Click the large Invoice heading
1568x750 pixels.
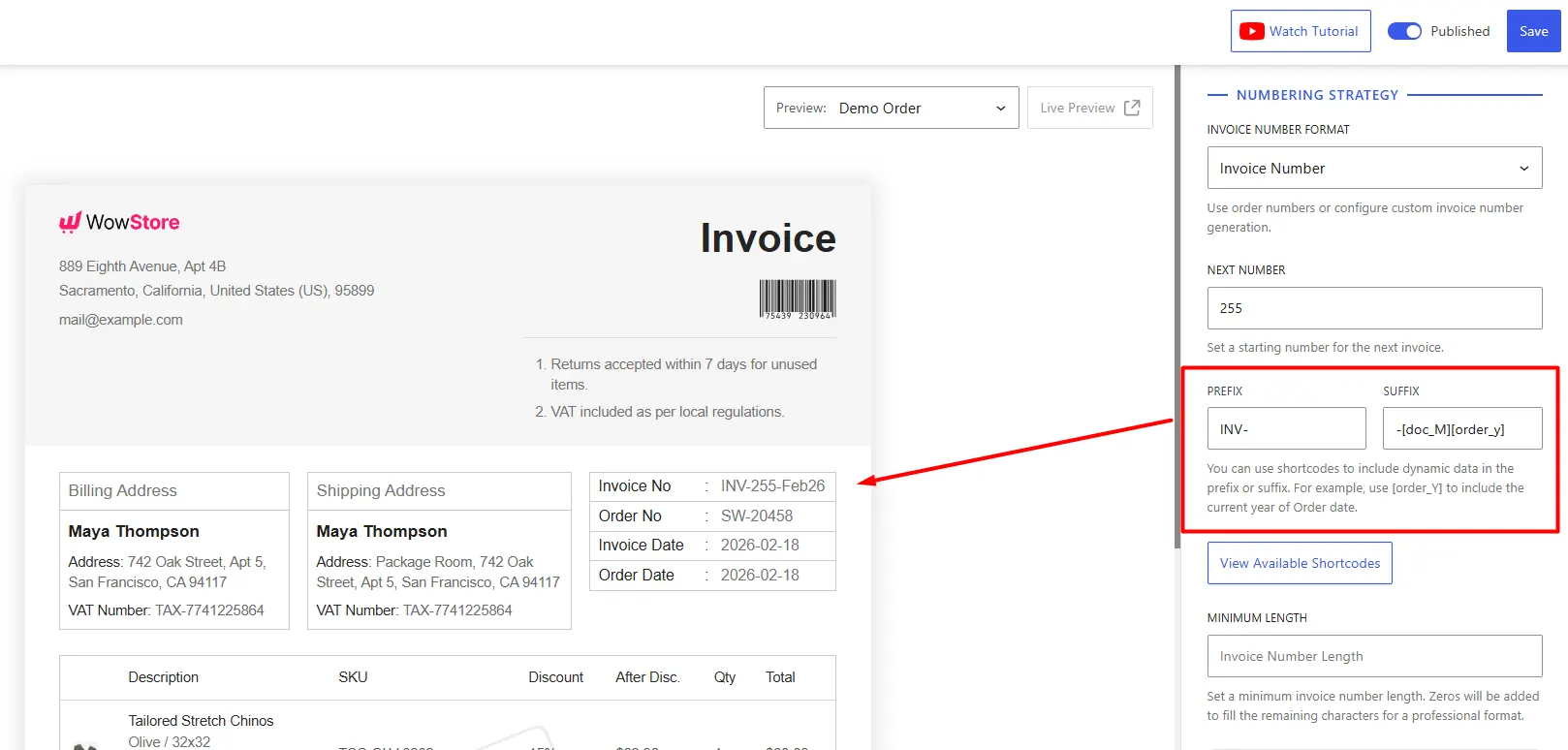768,238
